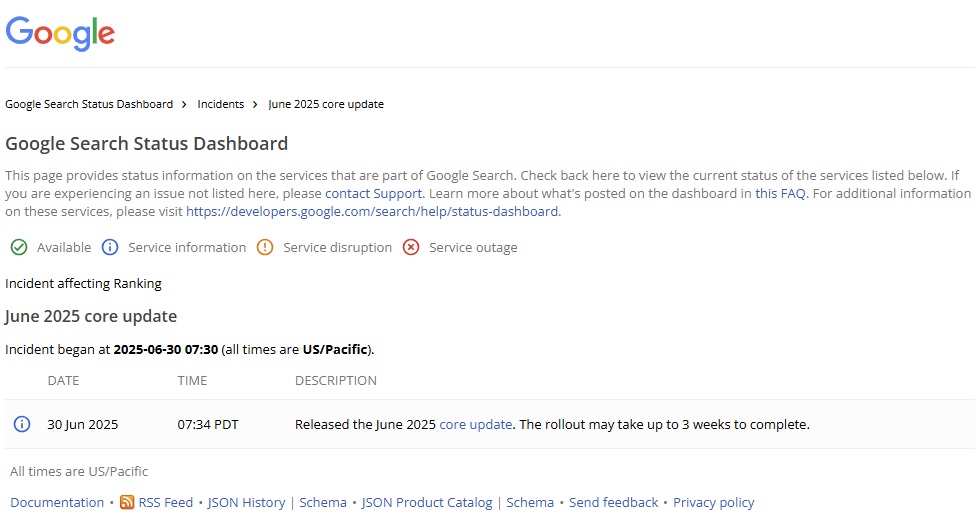Click the Google logo

click(x=60, y=33)
